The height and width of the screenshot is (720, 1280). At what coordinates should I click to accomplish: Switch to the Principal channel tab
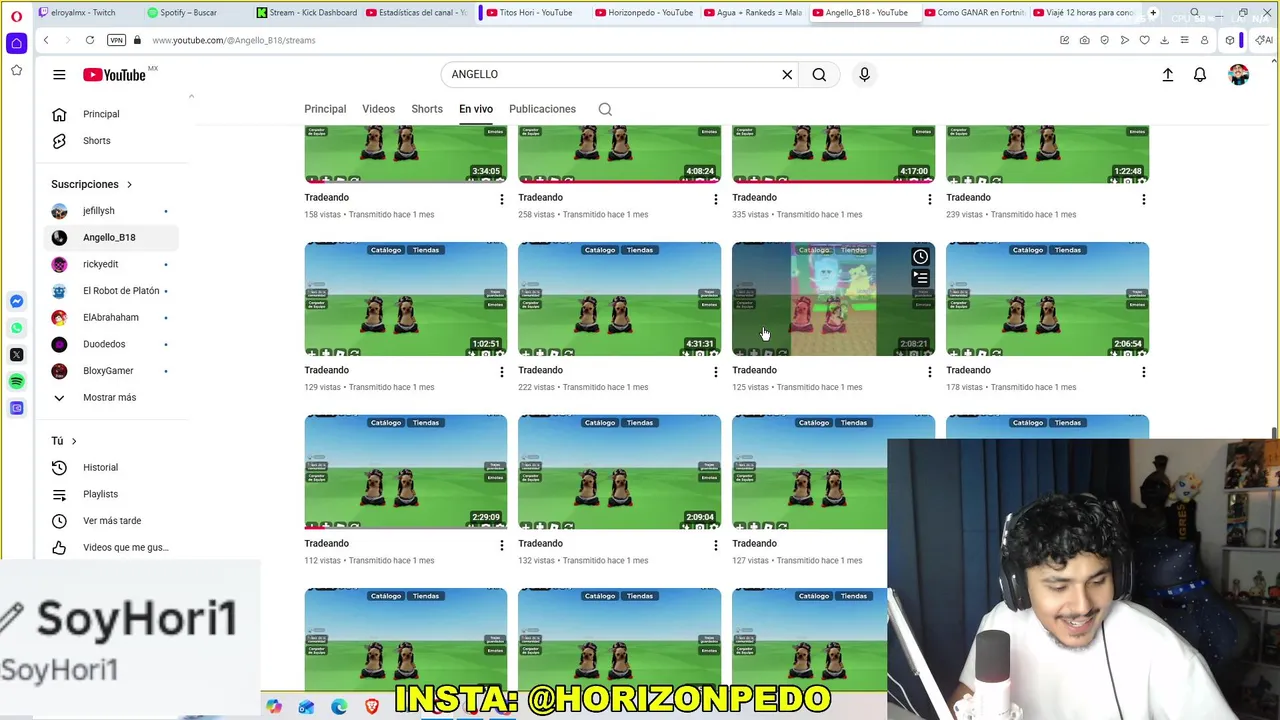(x=325, y=109)
